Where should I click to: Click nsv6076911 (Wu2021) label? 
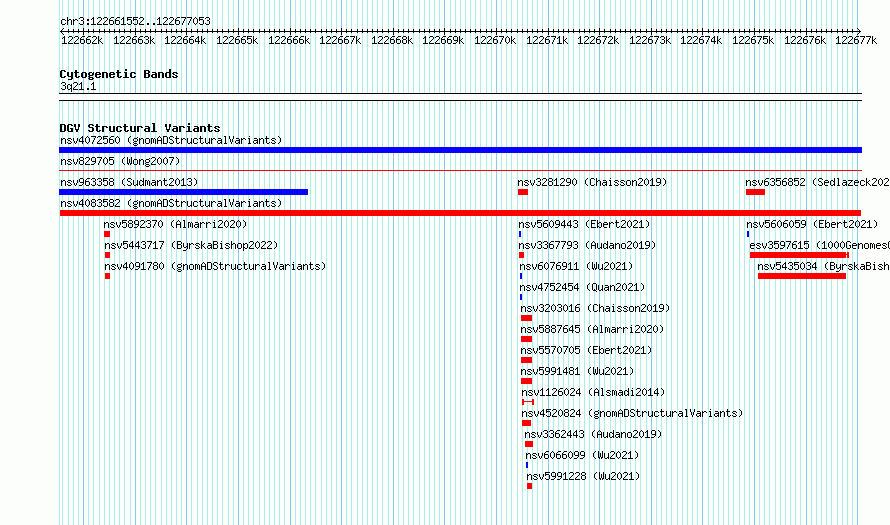pyautogui.click(x=576, y=266)
